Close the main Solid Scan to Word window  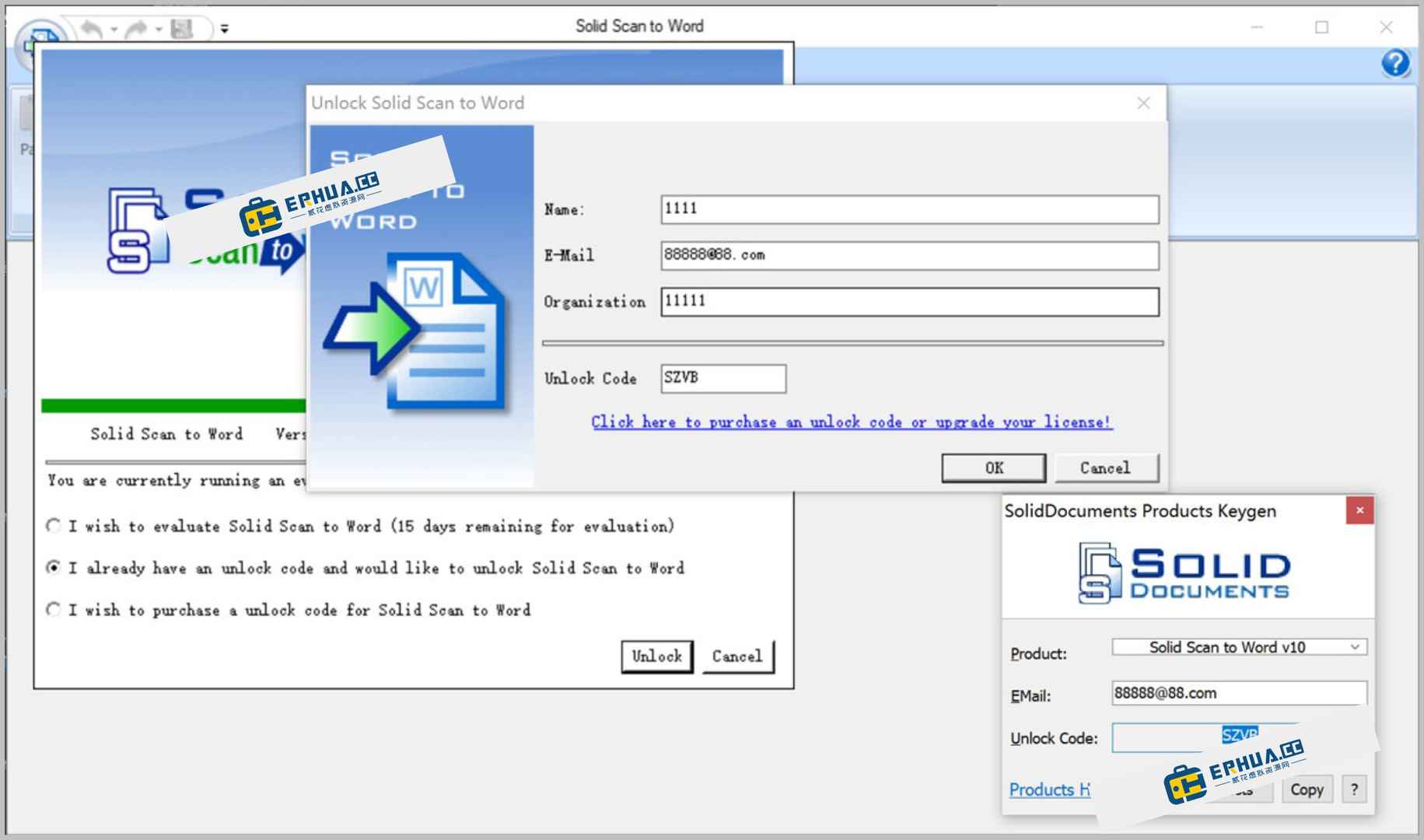tap(1386, 27)
